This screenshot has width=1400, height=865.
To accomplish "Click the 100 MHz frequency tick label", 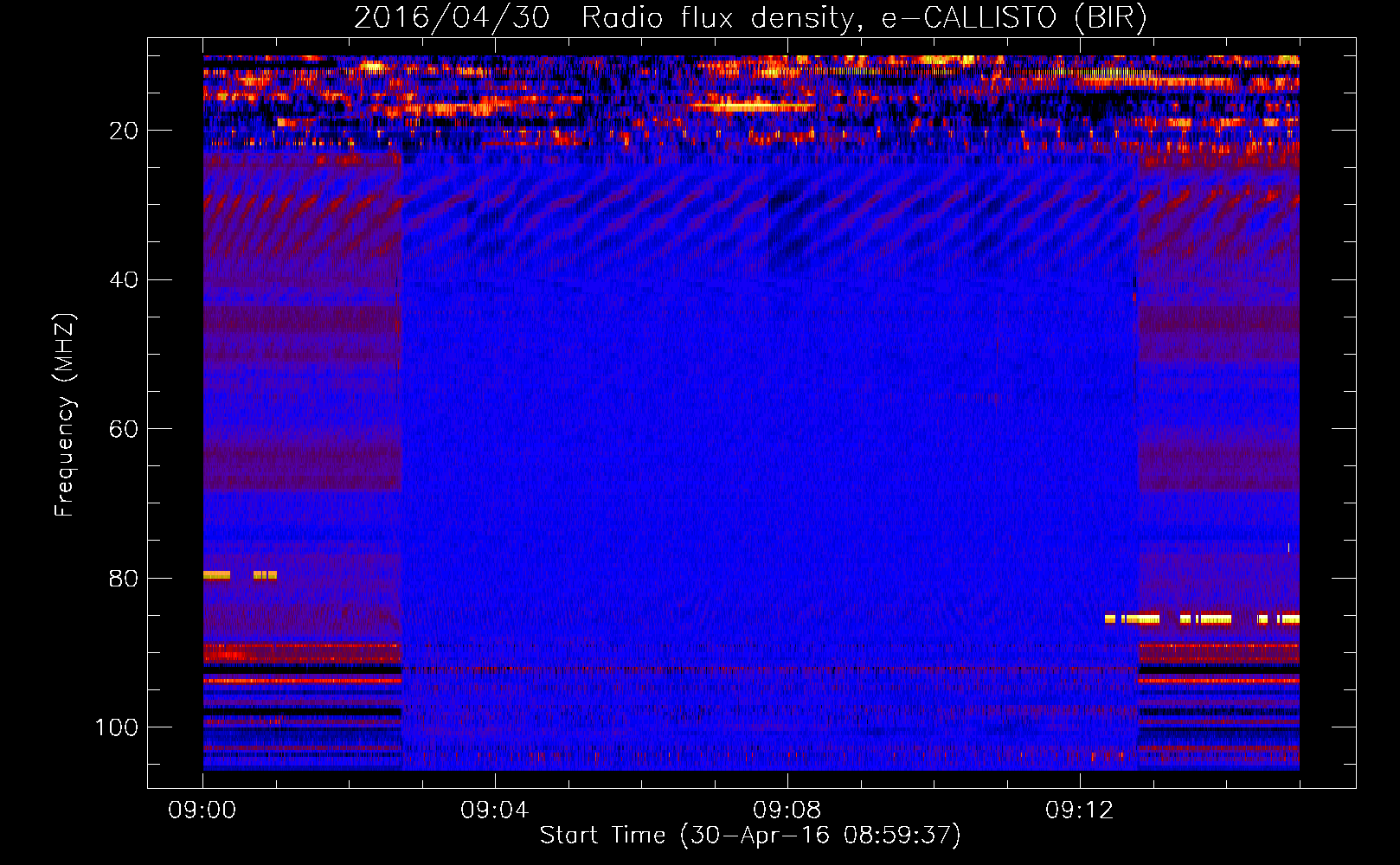I will pyautogui.click(x=118, y=727).
